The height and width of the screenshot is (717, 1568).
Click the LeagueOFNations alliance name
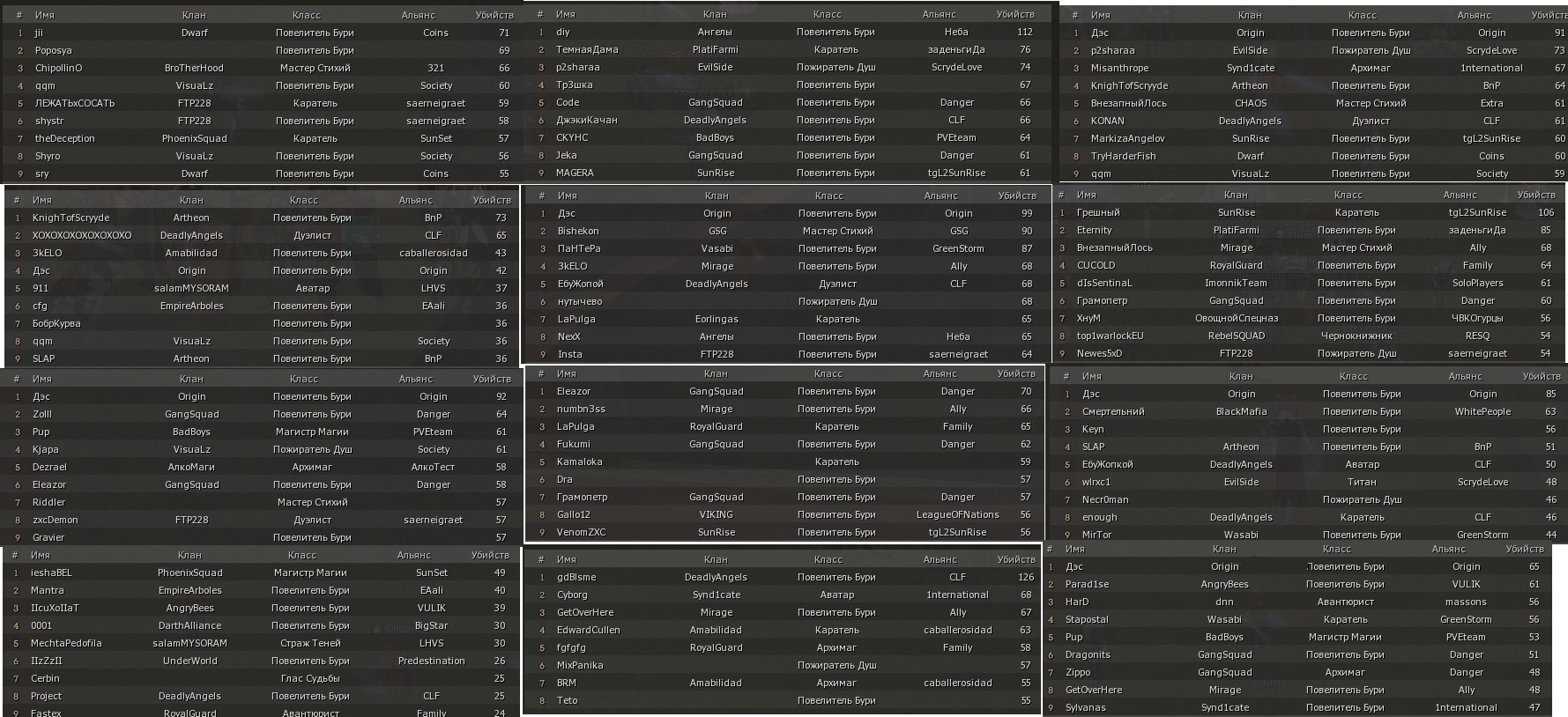pos(957,514)
